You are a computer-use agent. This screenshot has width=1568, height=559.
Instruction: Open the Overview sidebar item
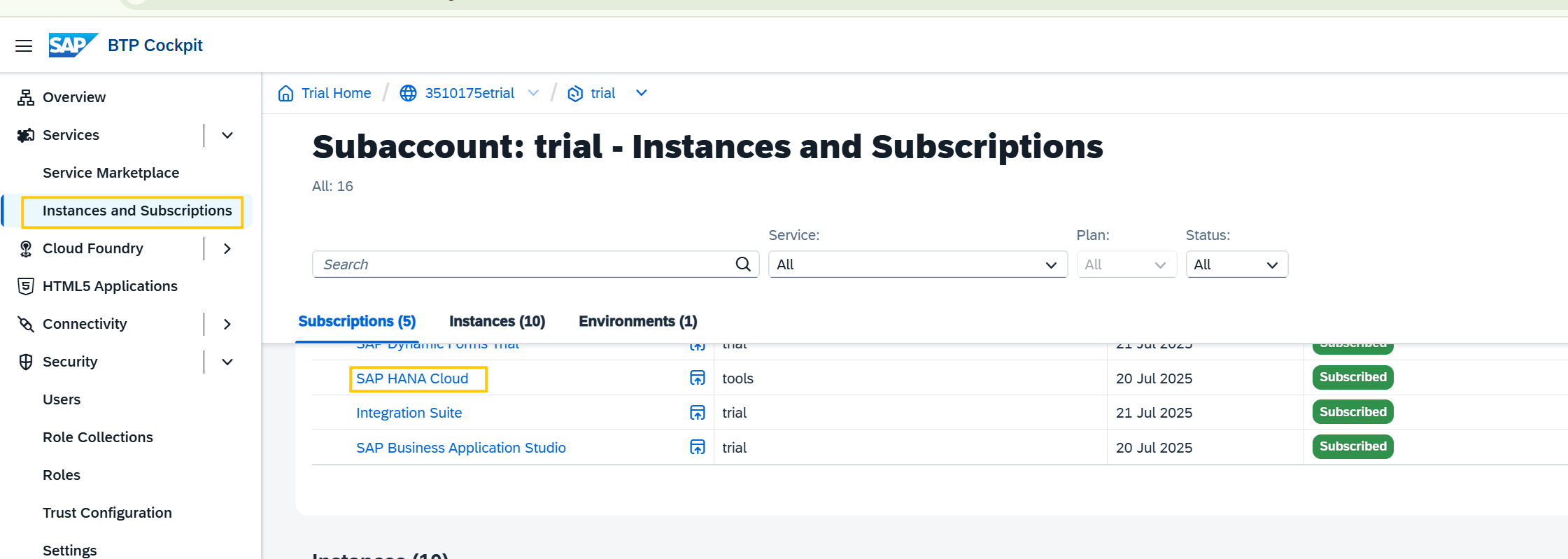(74, 97)
